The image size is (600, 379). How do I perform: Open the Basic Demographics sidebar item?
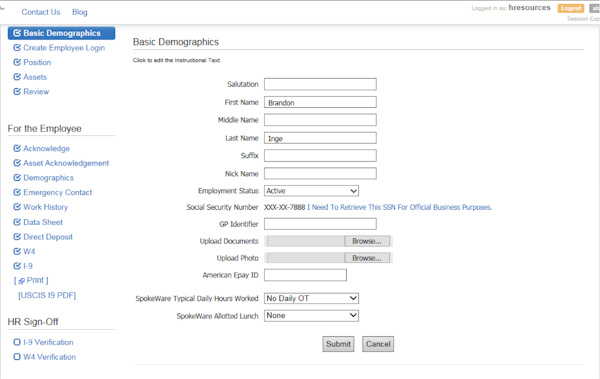click(x=61, y=33)
